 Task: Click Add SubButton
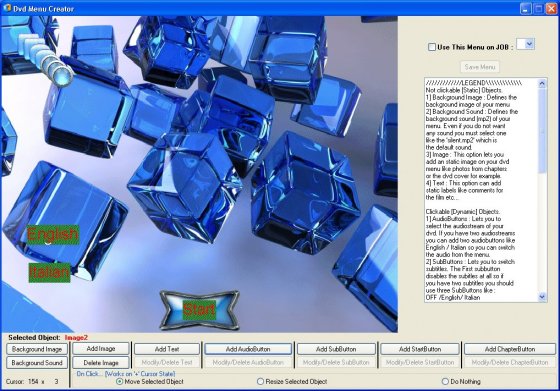(336, 349)
